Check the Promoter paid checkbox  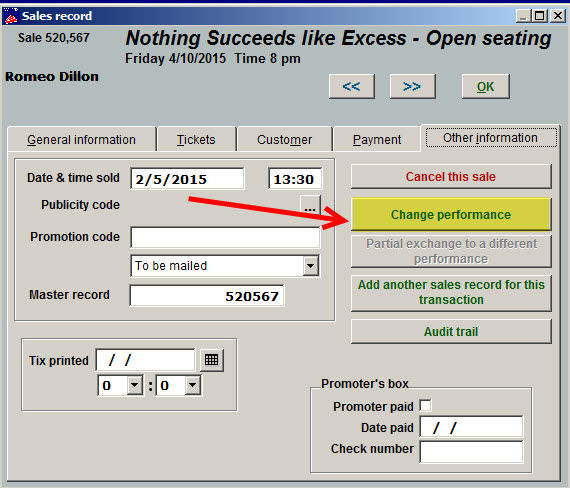click(425, 405)
